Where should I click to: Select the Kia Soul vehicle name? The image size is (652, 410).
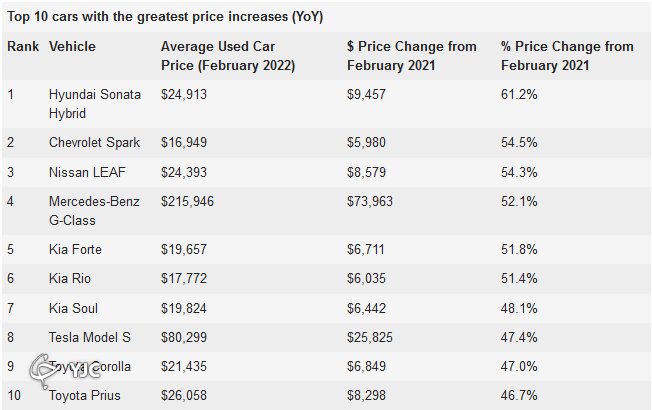click(x=73, y=309)
